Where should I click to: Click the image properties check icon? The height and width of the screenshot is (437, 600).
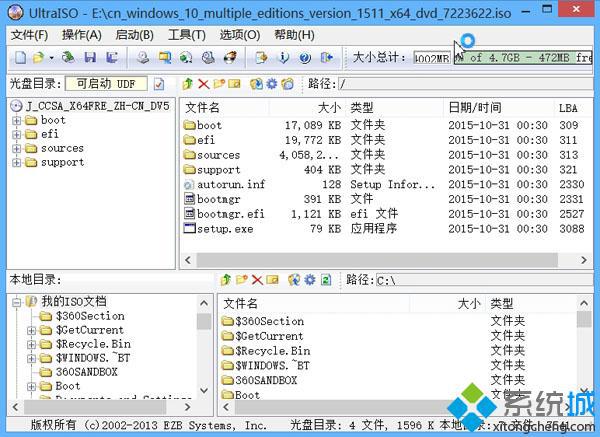(159, 84)
